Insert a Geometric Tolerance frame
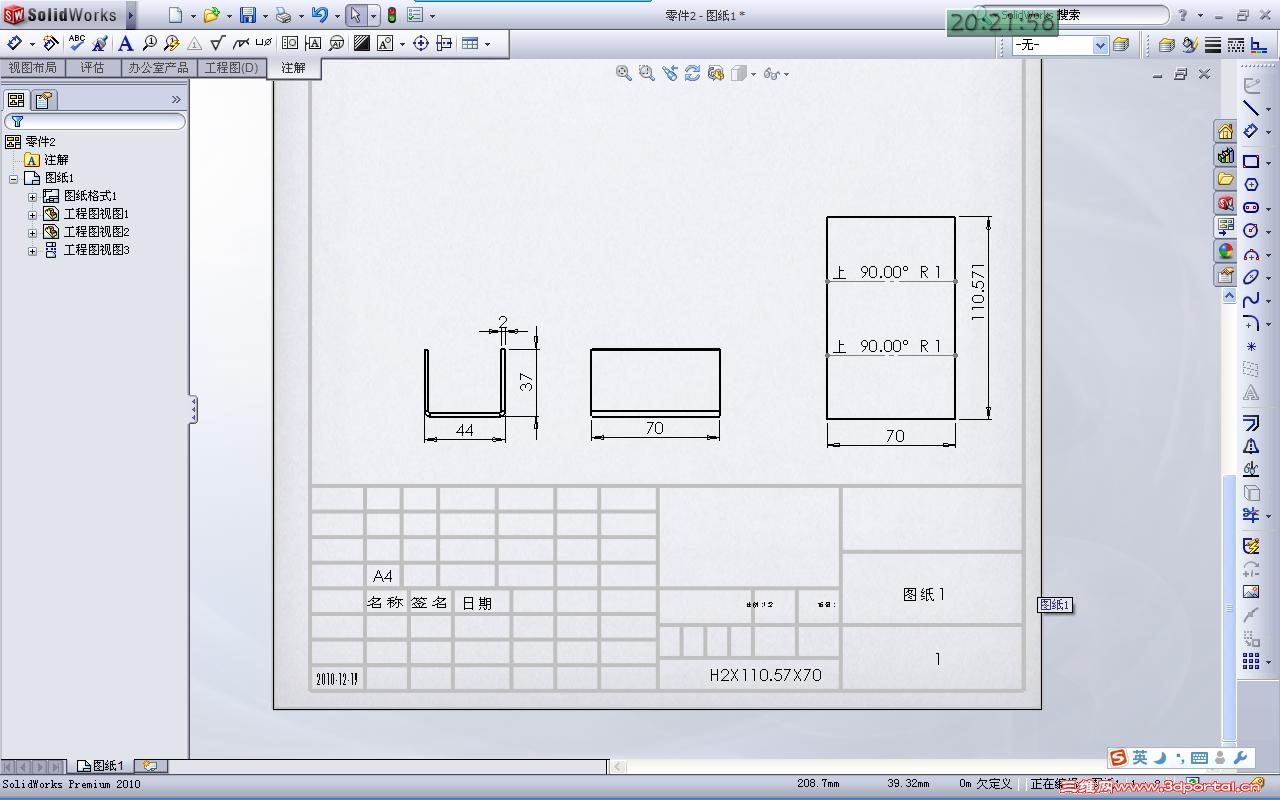The height and width of the screenshot is (800, 1280). coord(289,43)
